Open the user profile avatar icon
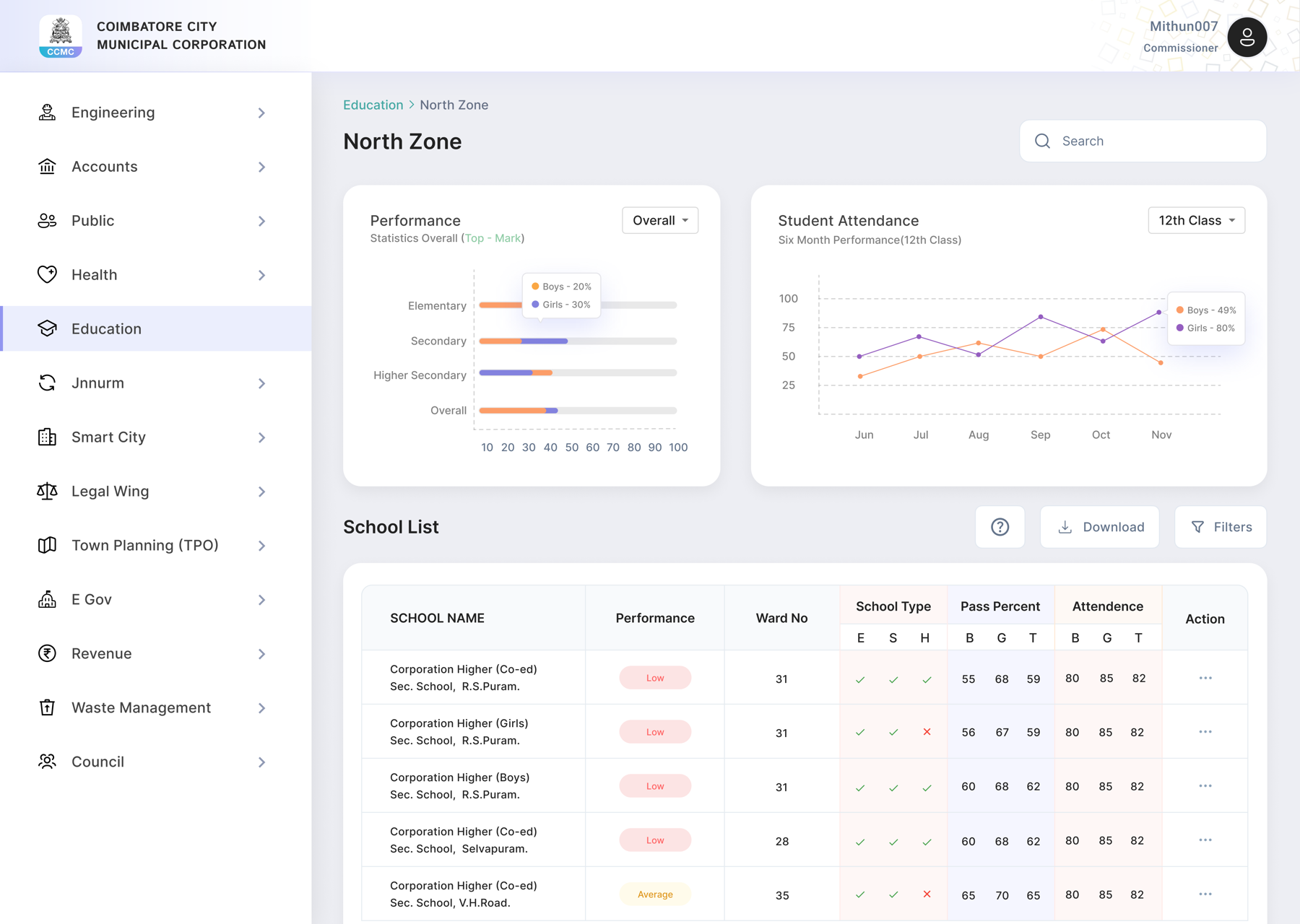The height and width of the screenshot is (924, 1300). [1247, 37]
